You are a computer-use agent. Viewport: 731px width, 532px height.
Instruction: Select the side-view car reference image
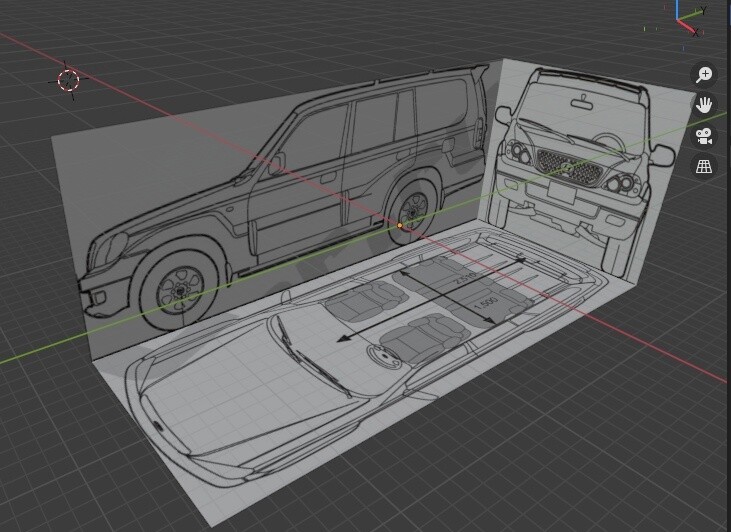click(x=280, y=200)
